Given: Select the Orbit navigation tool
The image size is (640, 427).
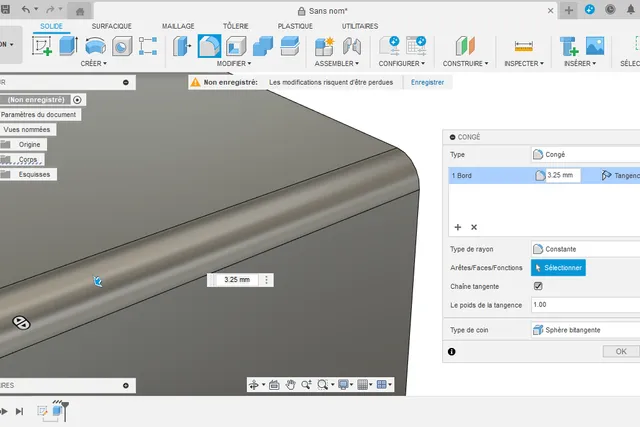Looking at the screenshot, I should [254, 385].
